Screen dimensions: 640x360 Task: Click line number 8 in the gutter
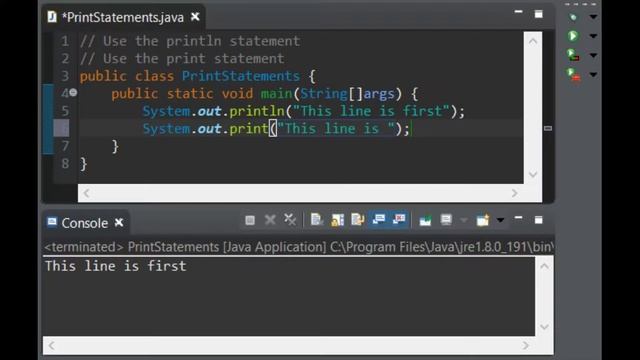click(65, 164)
